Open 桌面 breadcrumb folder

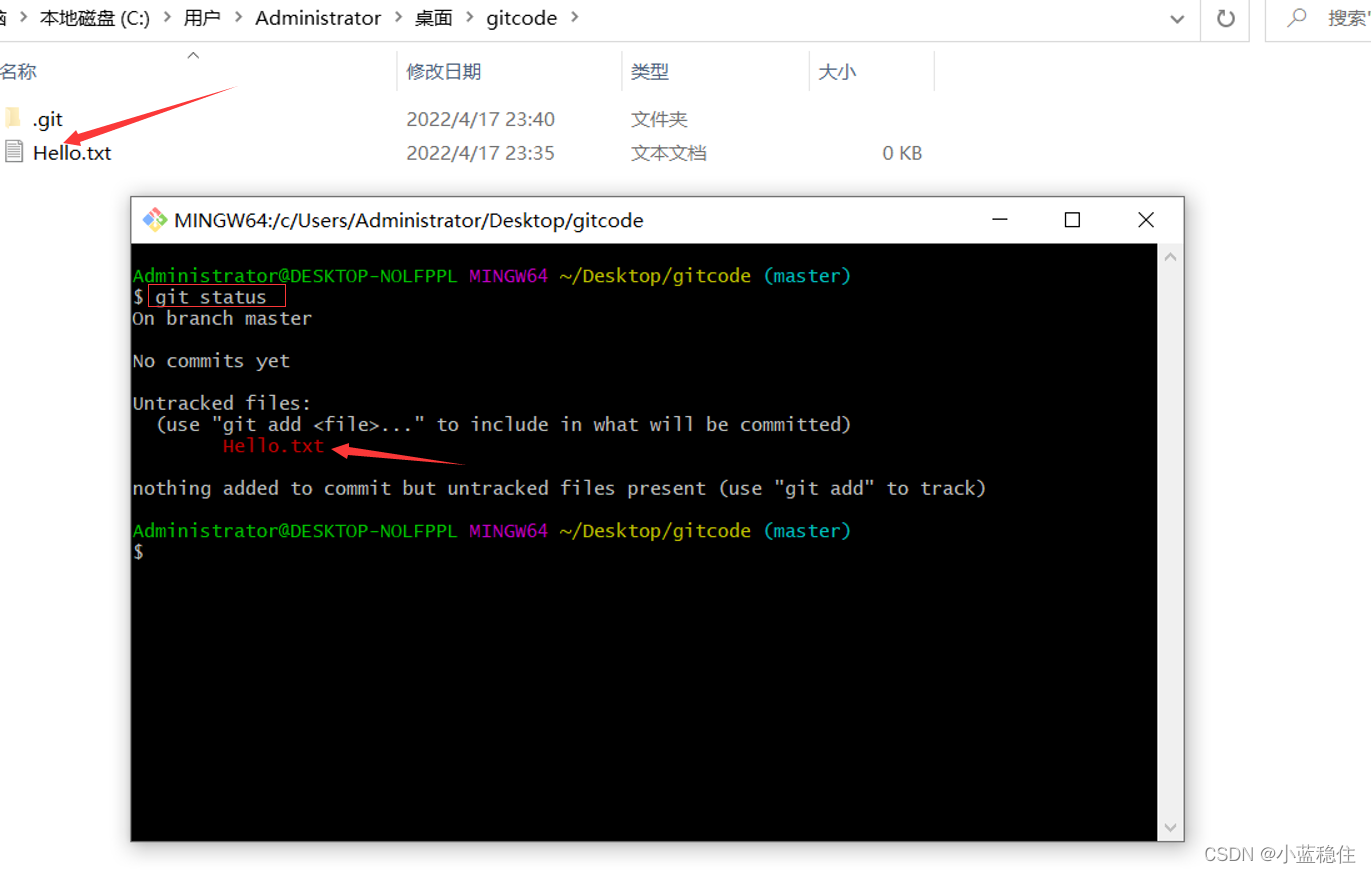[434, 18]
